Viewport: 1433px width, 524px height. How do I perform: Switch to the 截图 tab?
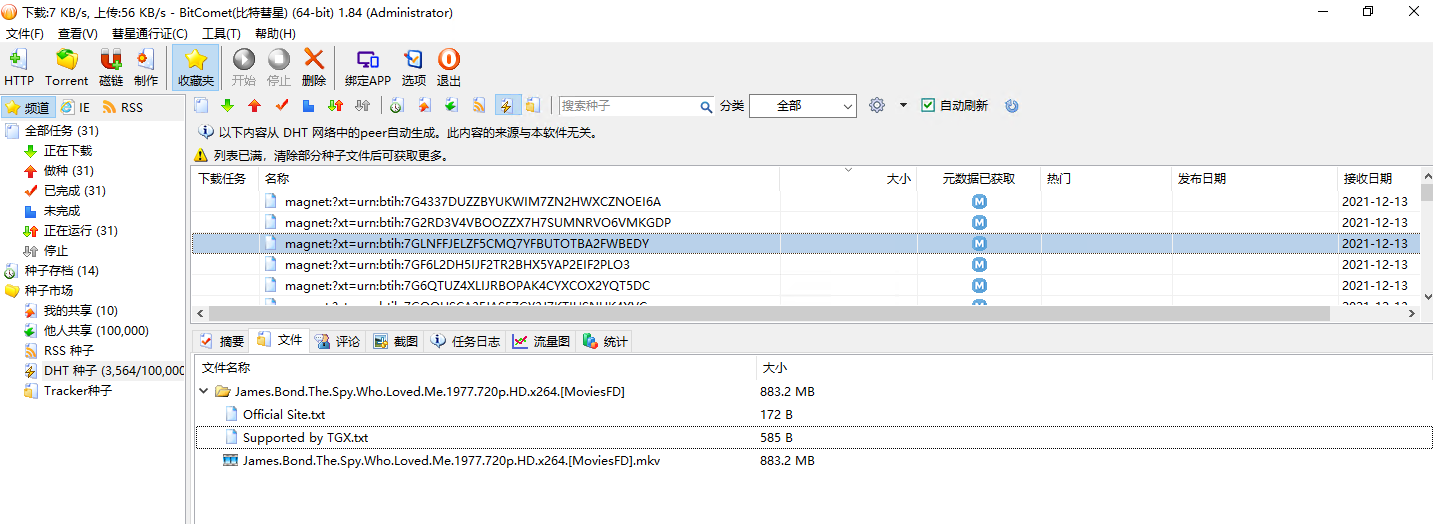click(x=395, y=341)
